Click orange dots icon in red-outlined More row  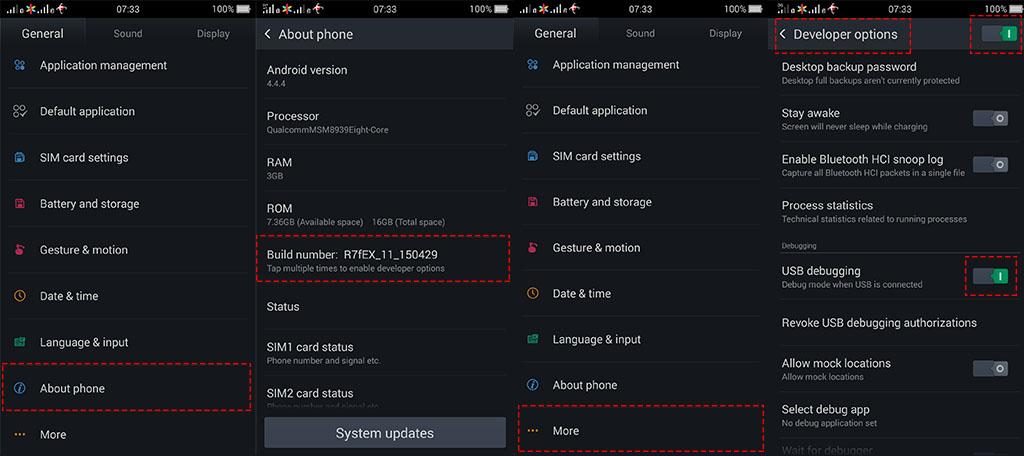click(533, 431)
